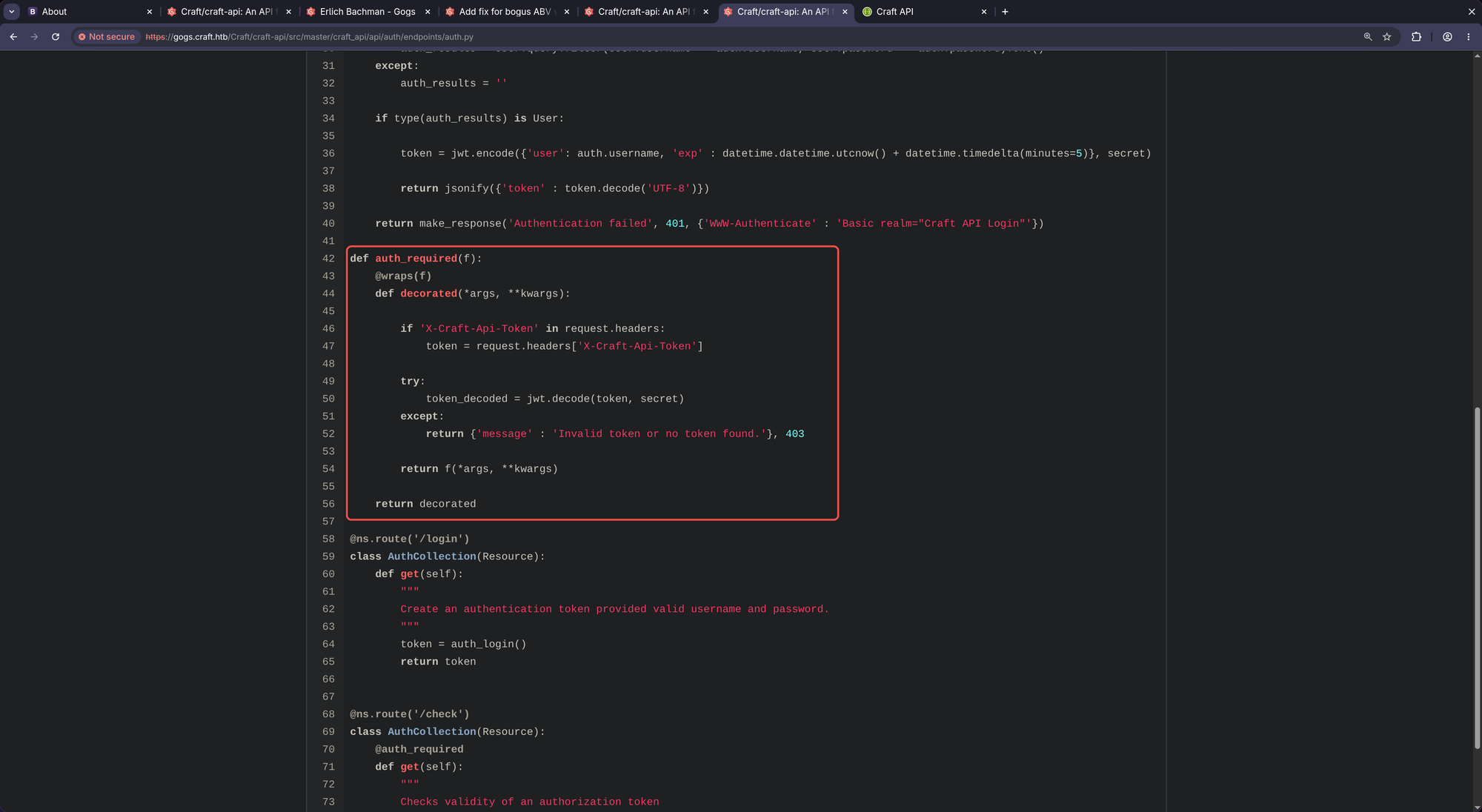The height and width of the screenshot is (812, 1482).
Task: Close the browser window
Action: point(1472,12)
